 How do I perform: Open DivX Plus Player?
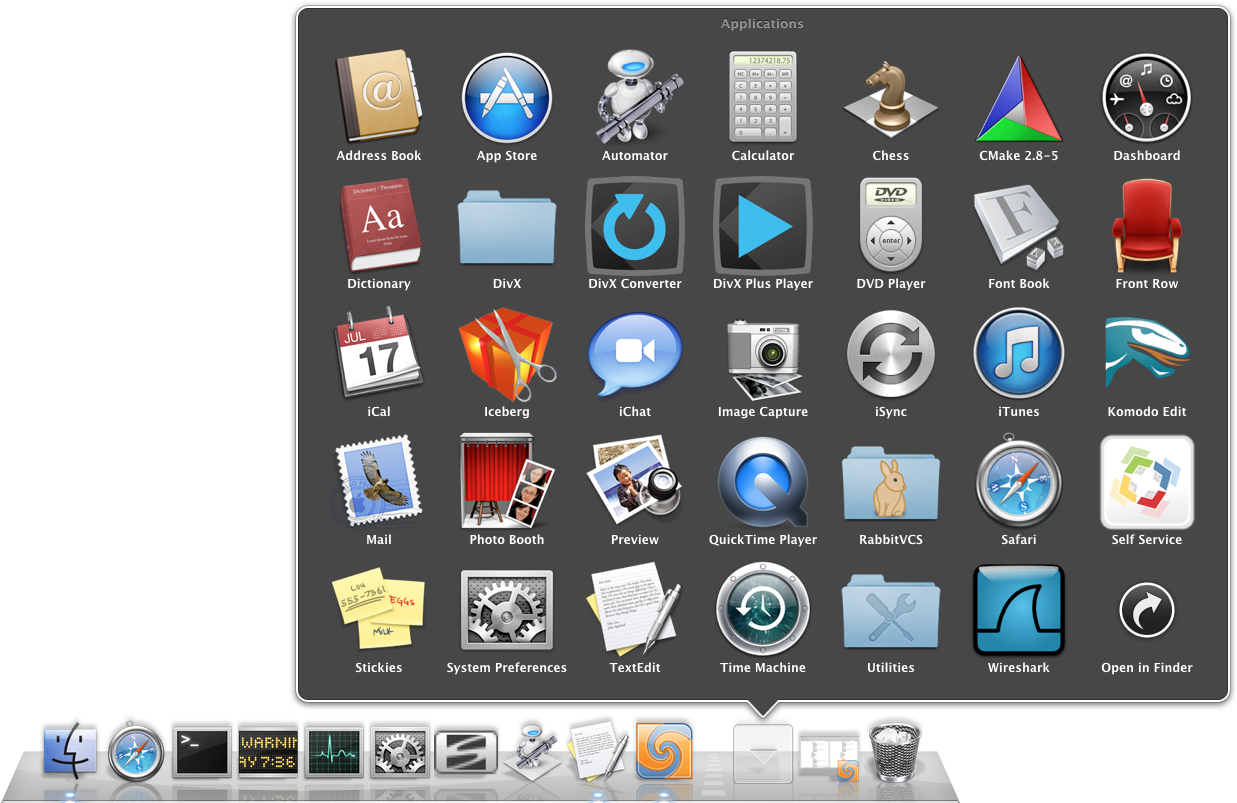[x=763, y=227]
